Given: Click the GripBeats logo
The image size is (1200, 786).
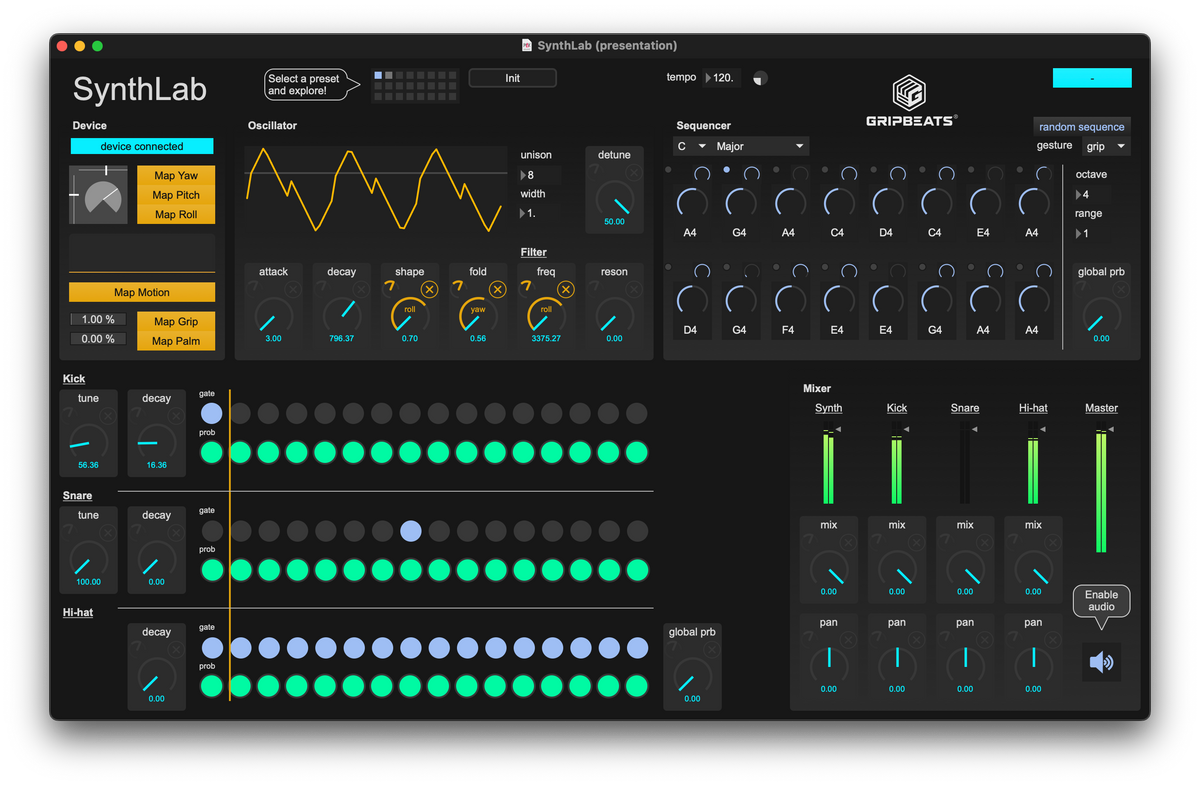Looking at the screenshot, I should point(910,100).
